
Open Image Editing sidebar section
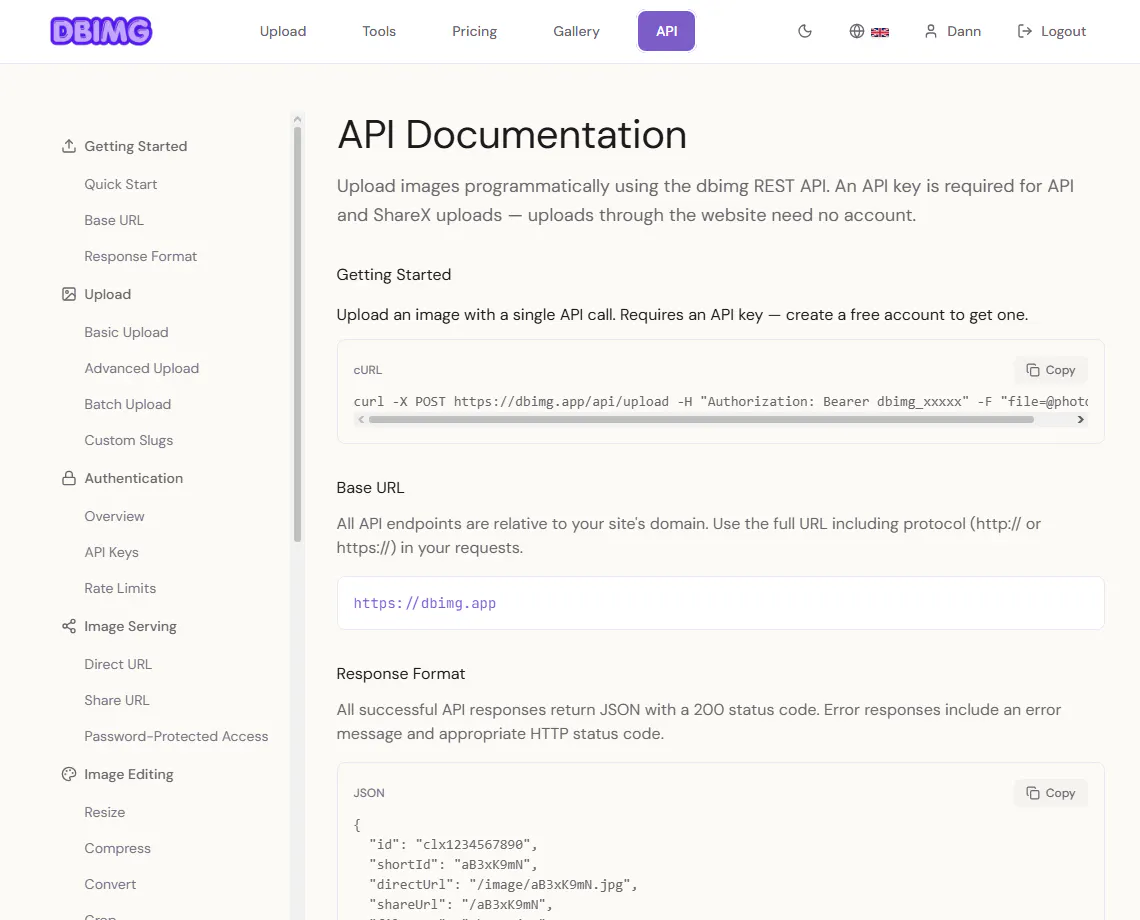click(x=129, y=775)
